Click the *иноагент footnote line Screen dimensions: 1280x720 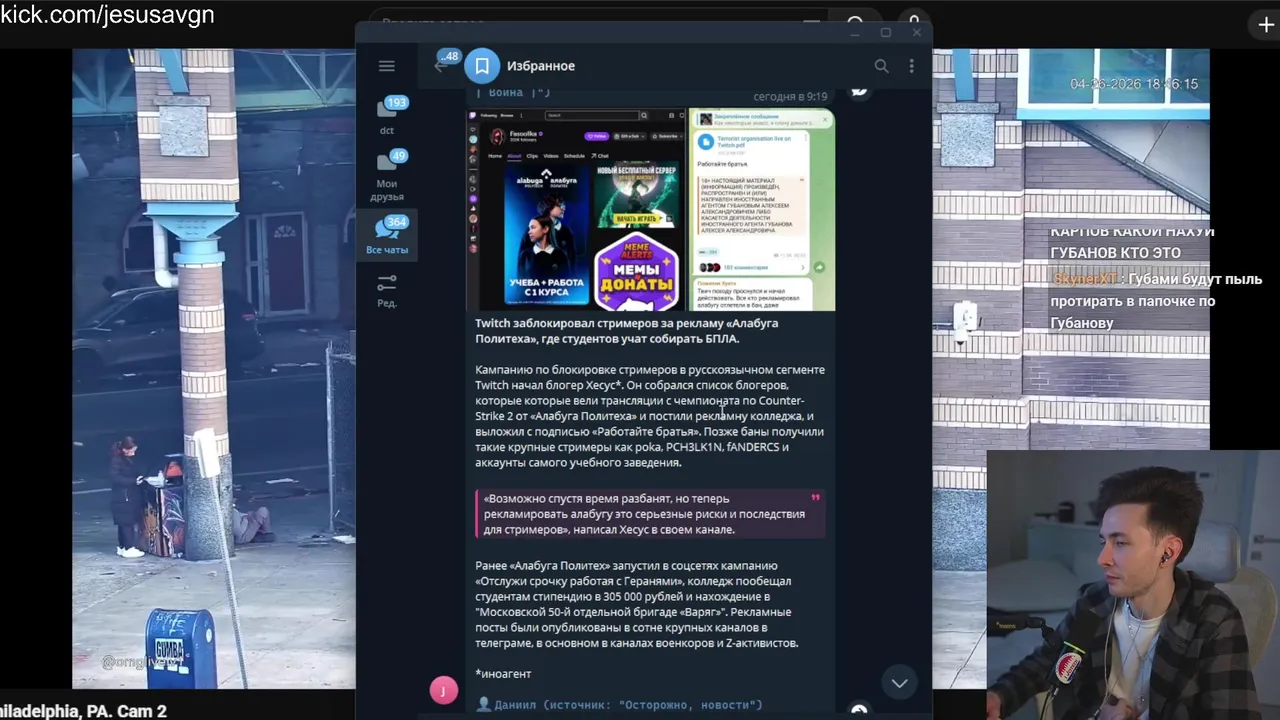[x=503, y=674]
